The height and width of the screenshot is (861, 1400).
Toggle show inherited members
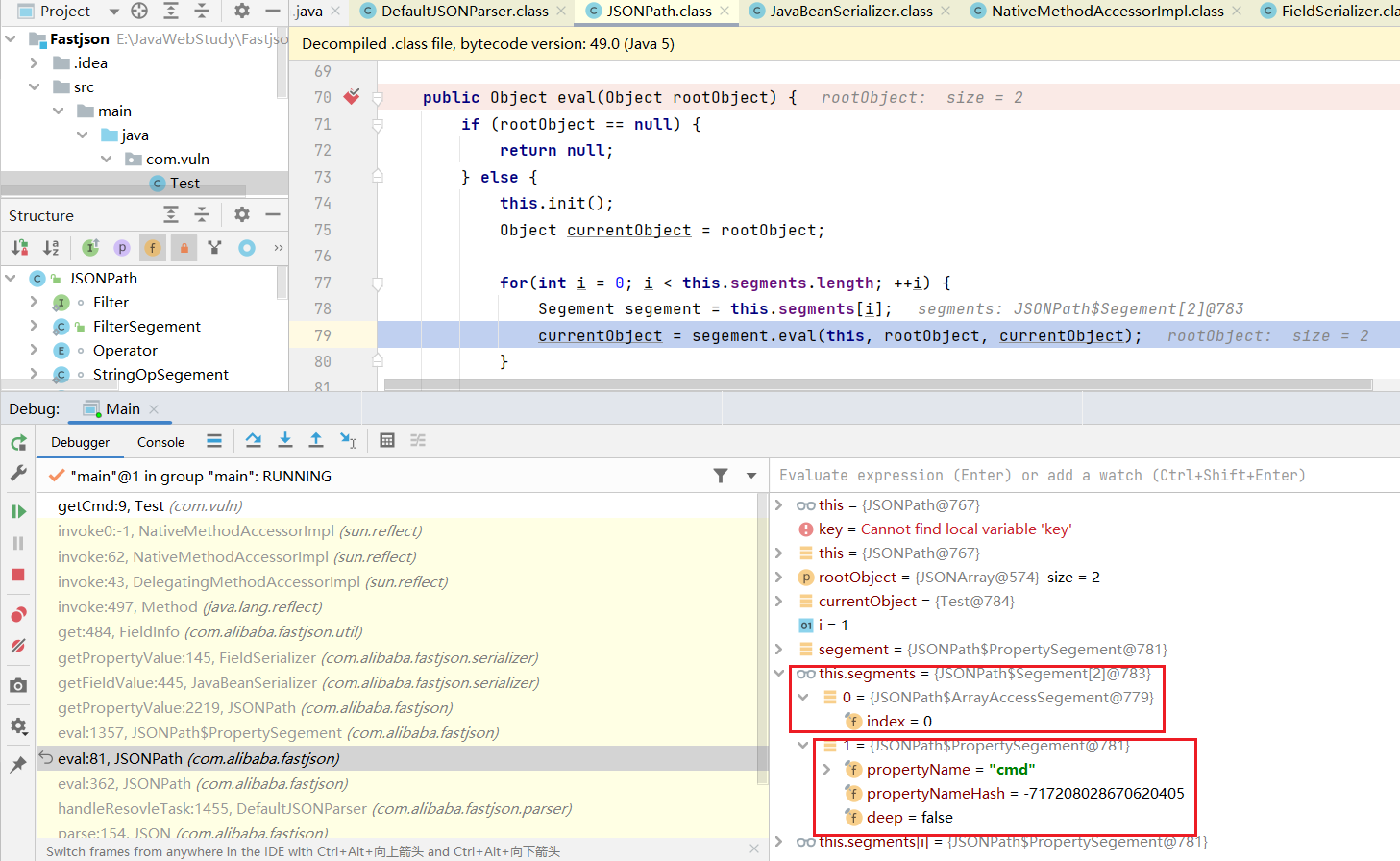pos(90,247)
